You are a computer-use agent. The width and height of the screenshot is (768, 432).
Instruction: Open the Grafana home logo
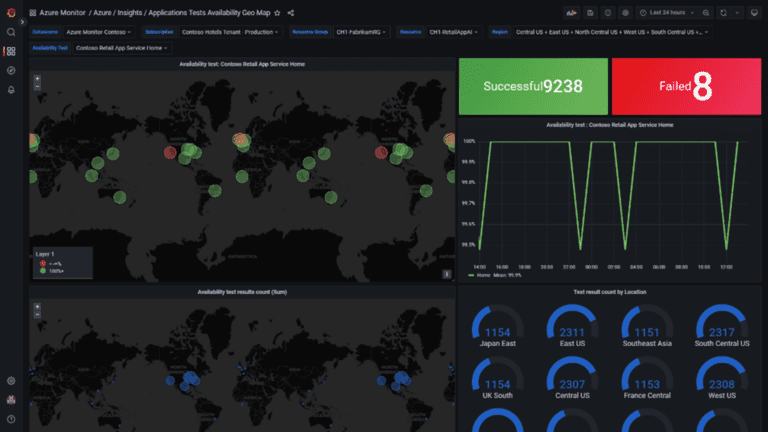[x=11, y=13]
